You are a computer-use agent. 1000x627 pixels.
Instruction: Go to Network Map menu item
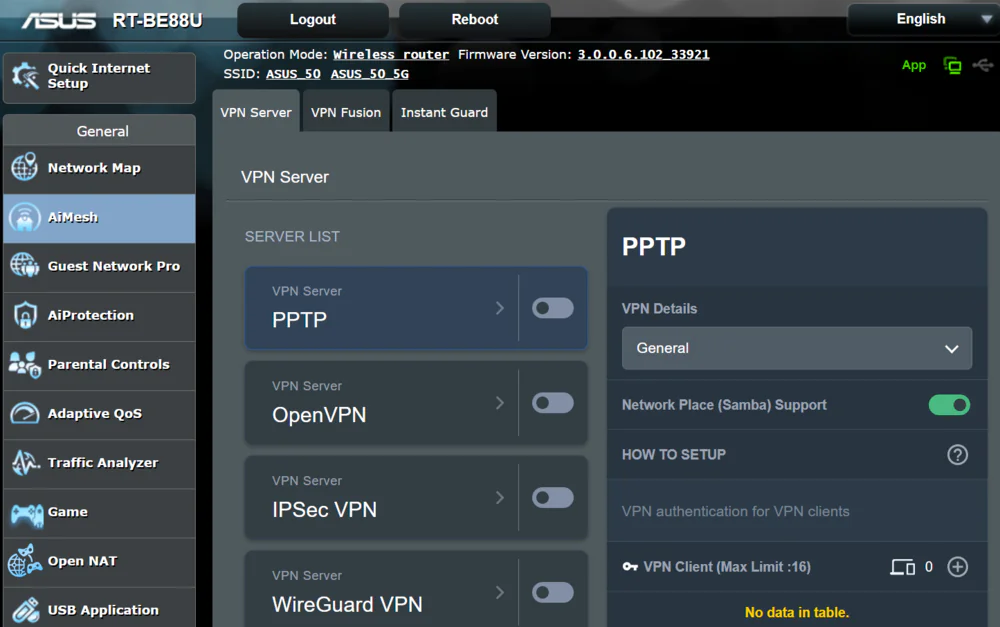pos(99,168)
